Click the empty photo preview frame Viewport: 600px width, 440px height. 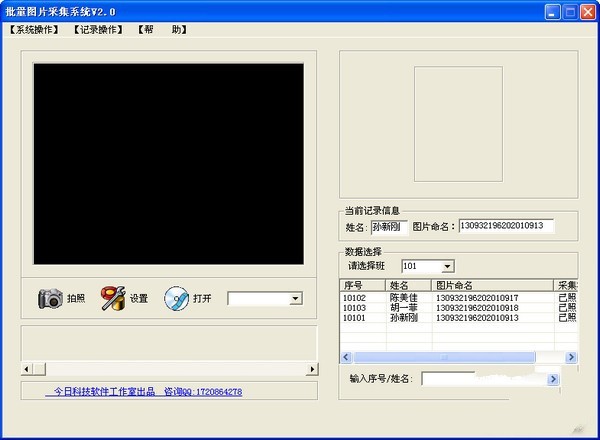coord(458,124)
